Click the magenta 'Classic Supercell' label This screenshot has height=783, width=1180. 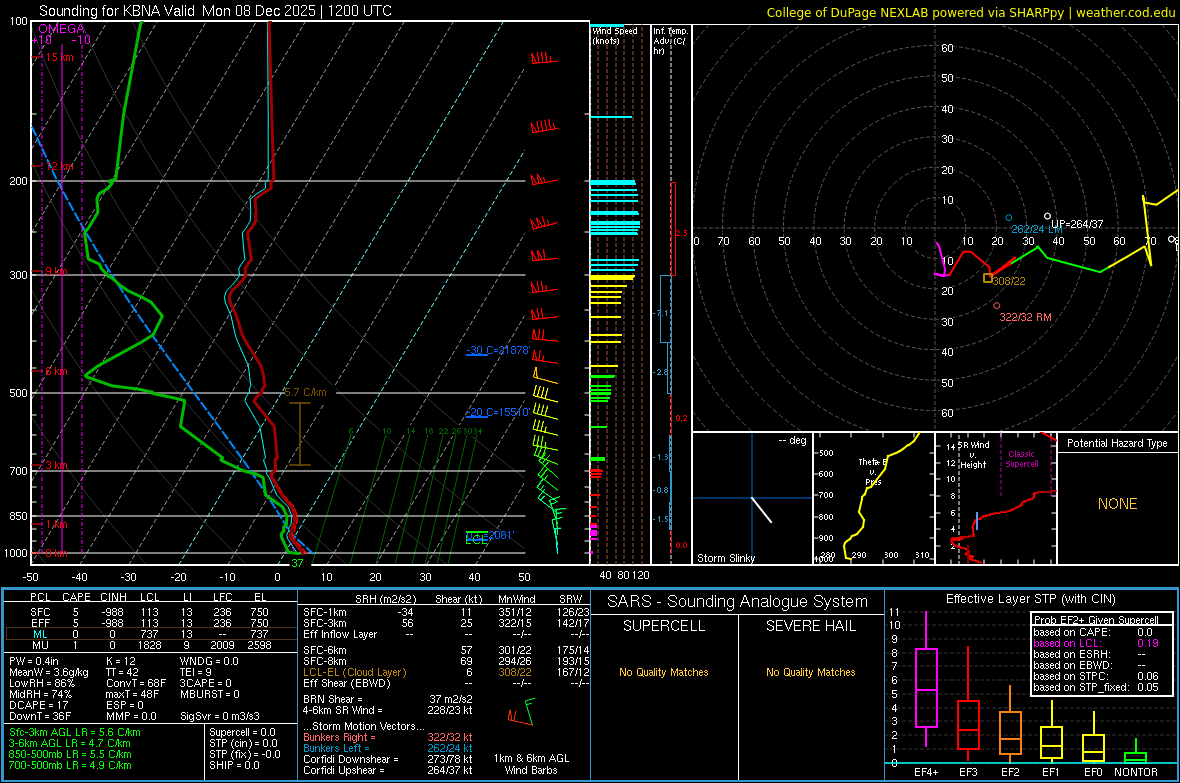1021,459
